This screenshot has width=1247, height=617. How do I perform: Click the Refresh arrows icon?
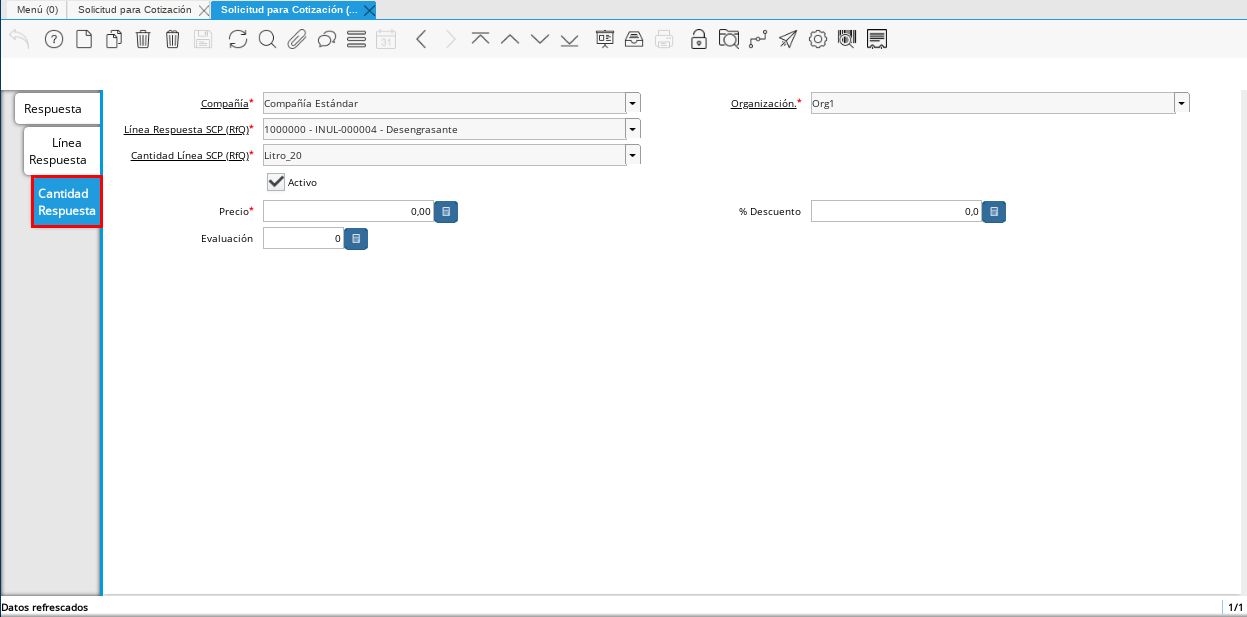click(237, 39)
